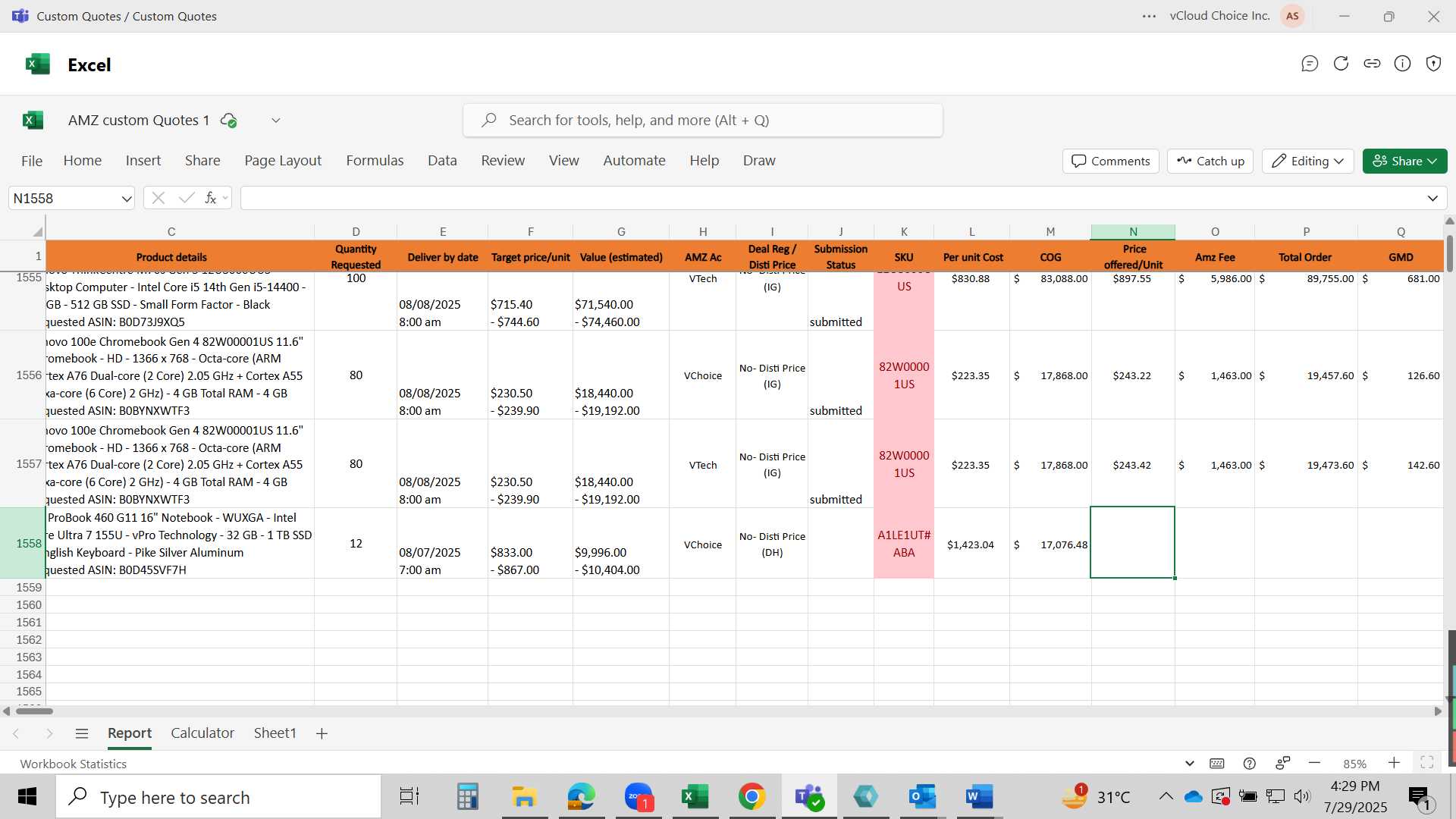
Task: Copy link to tab icon
Action: pos(1372,64)
